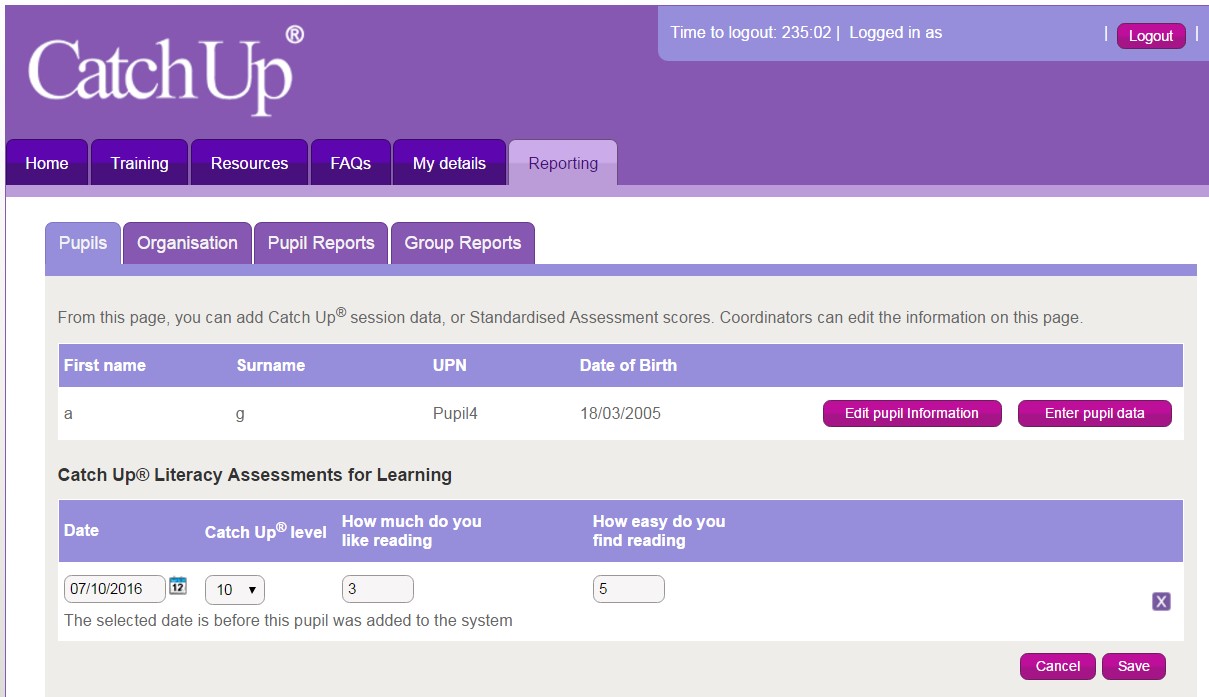Click the selected date warning message
The height and width of the screenshot is (697, 1209).
(x=288, y=620)
